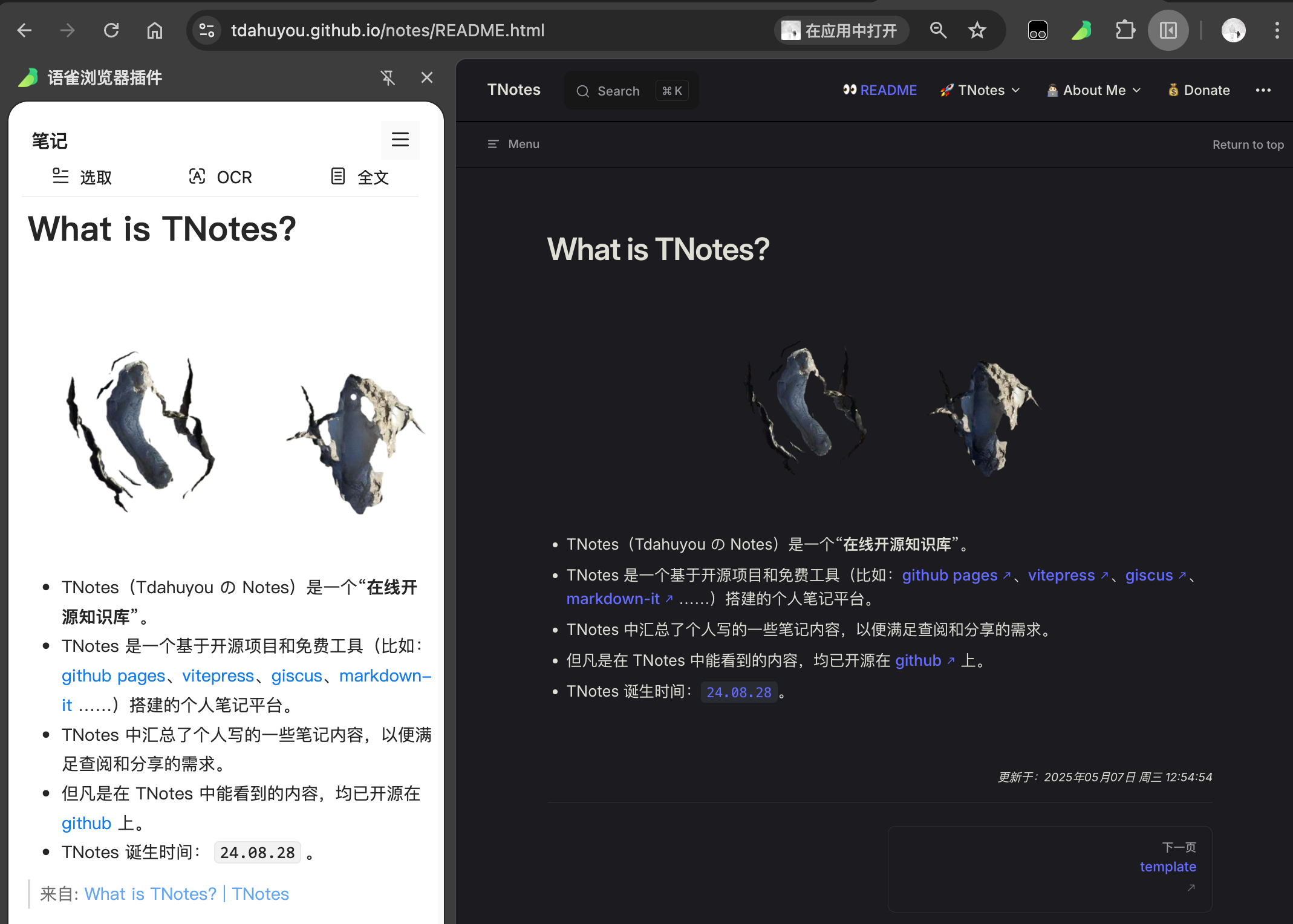Open github pages link on webpage

[956, 575]
